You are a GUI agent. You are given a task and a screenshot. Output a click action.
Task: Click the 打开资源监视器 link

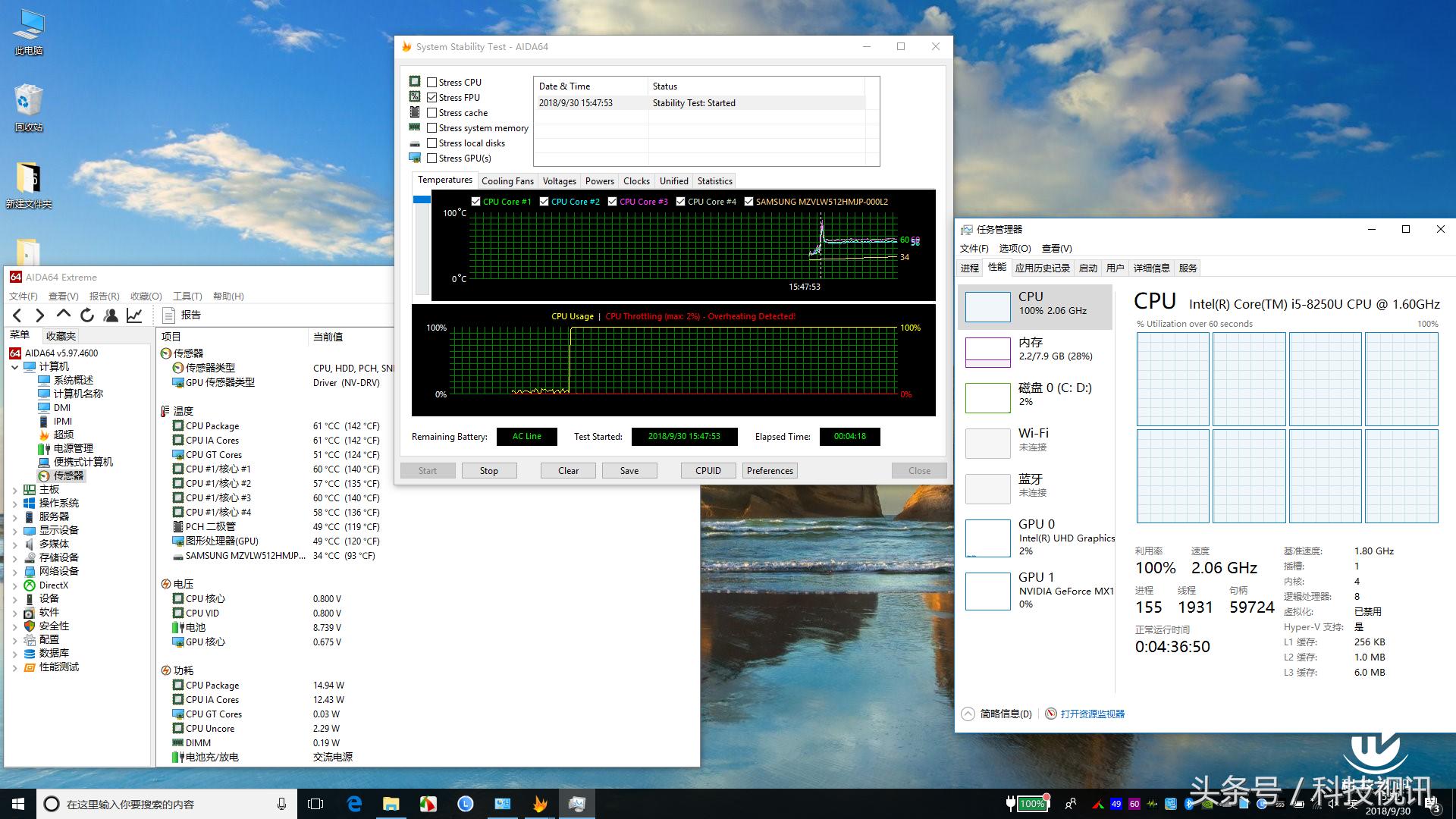point(1092,714)
